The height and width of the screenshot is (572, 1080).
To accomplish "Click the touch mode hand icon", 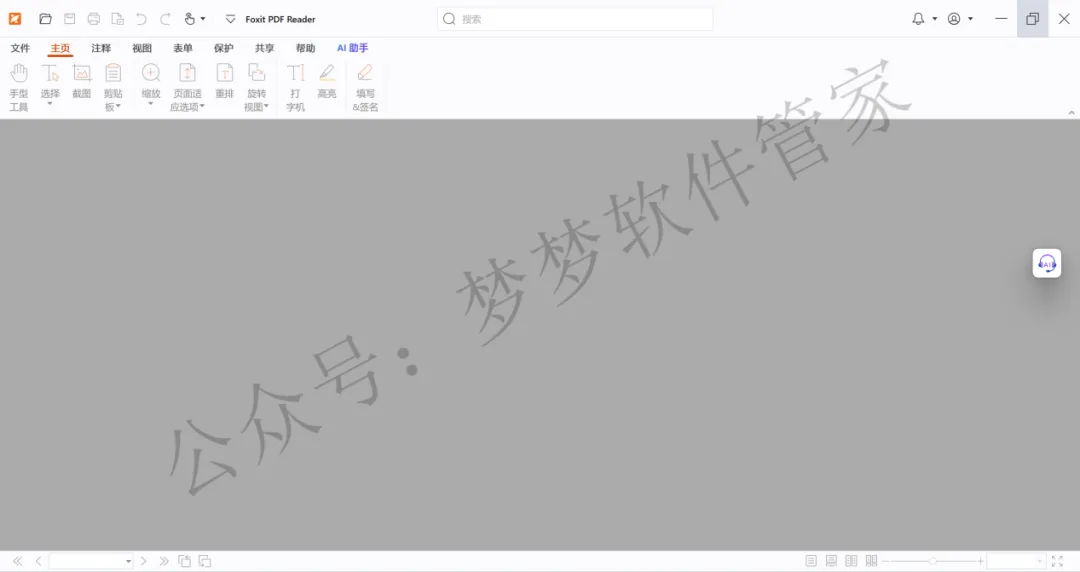I will click(x=189, y=19).
